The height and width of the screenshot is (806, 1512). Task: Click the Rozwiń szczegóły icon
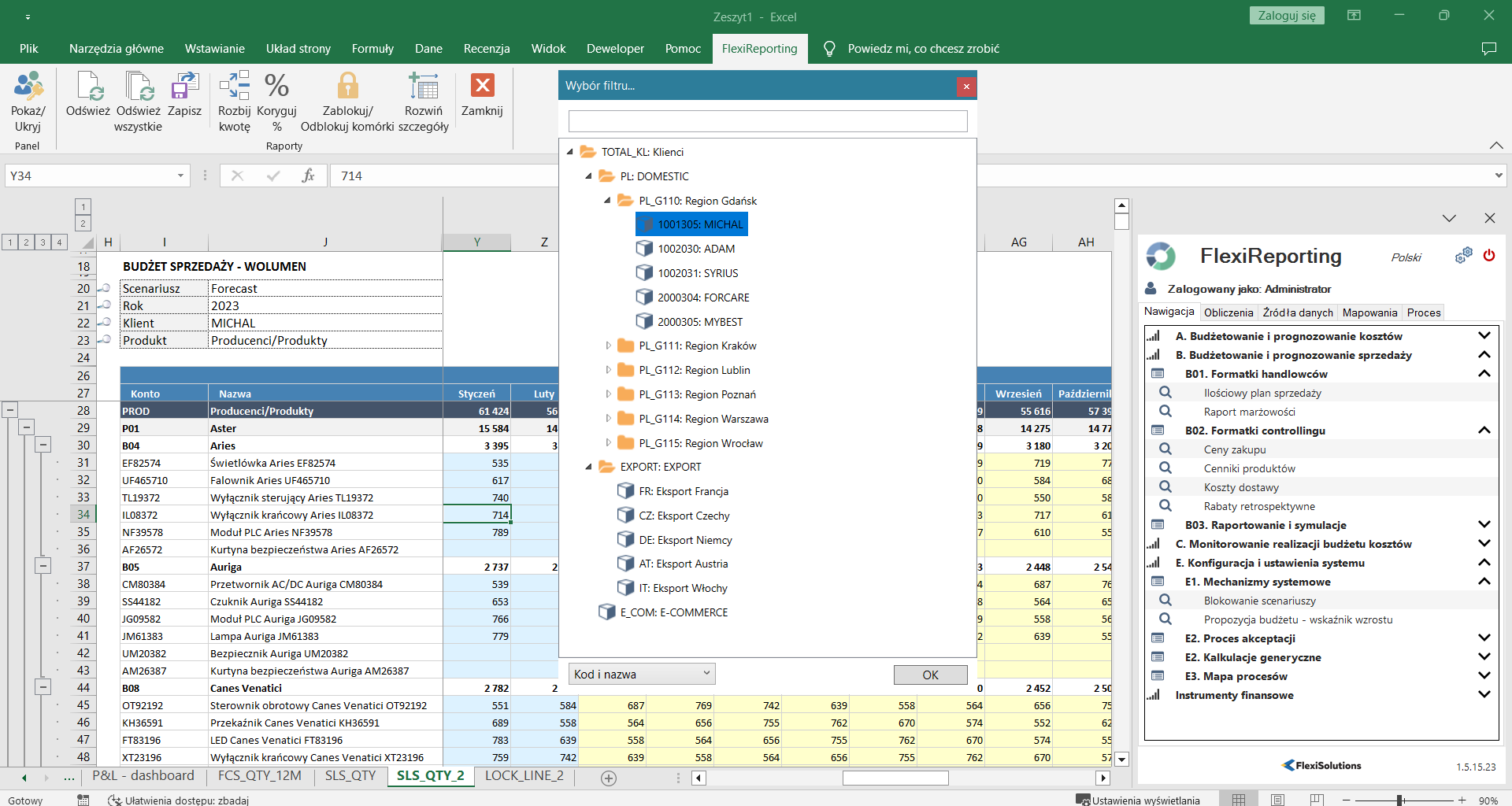point(423,87)
